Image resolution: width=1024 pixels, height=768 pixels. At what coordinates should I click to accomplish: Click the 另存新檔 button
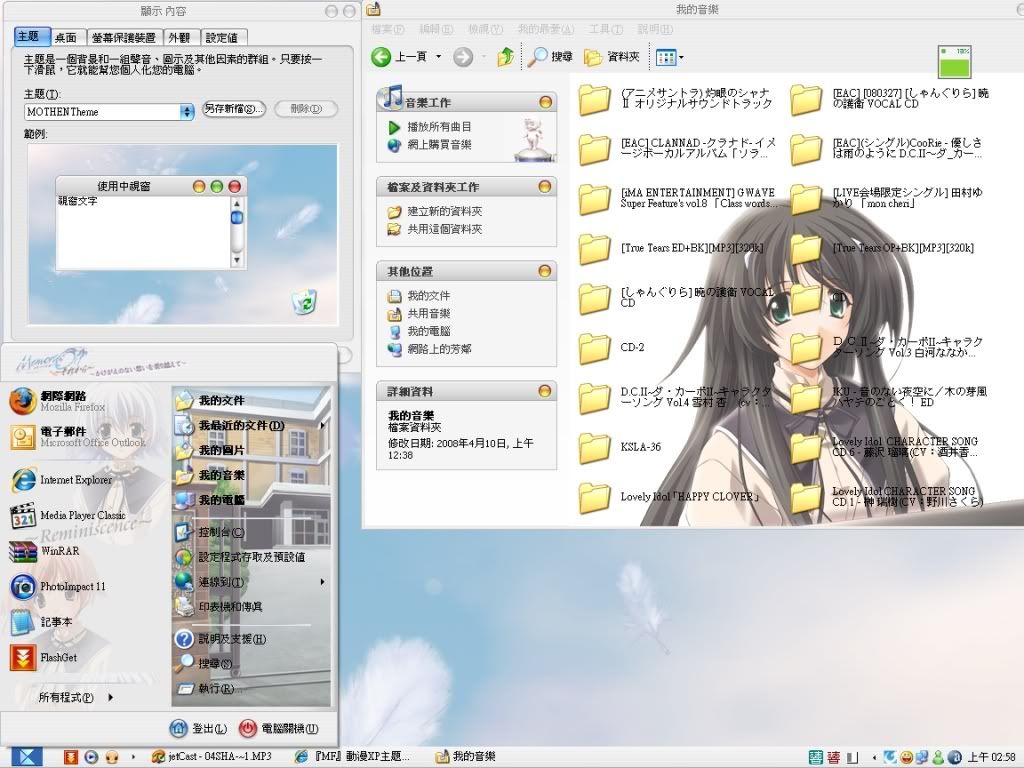tap(233, 109)
